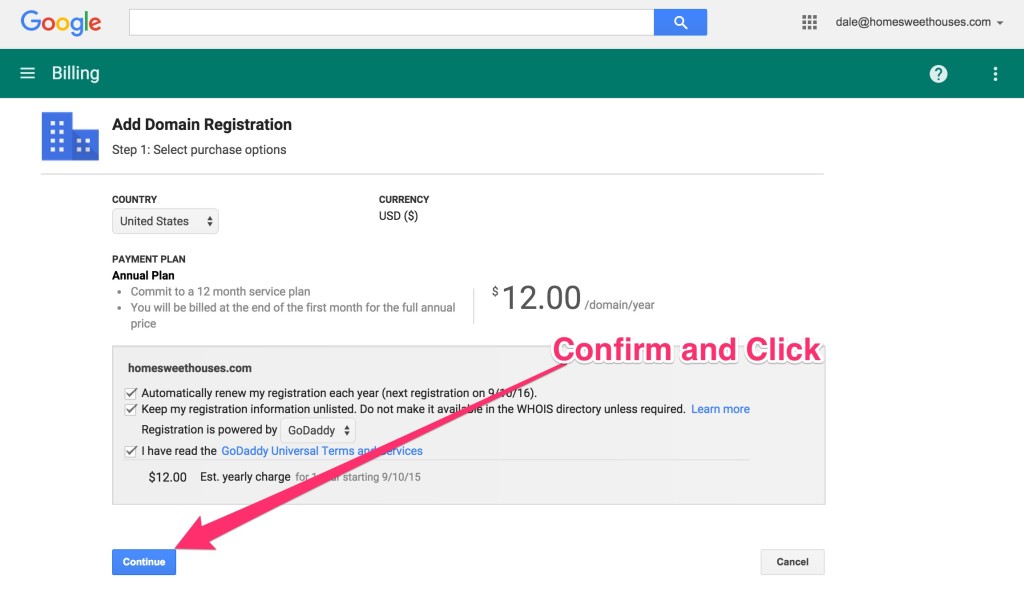Disable automatic yearly registration renewal

click(x=131, y=392)
